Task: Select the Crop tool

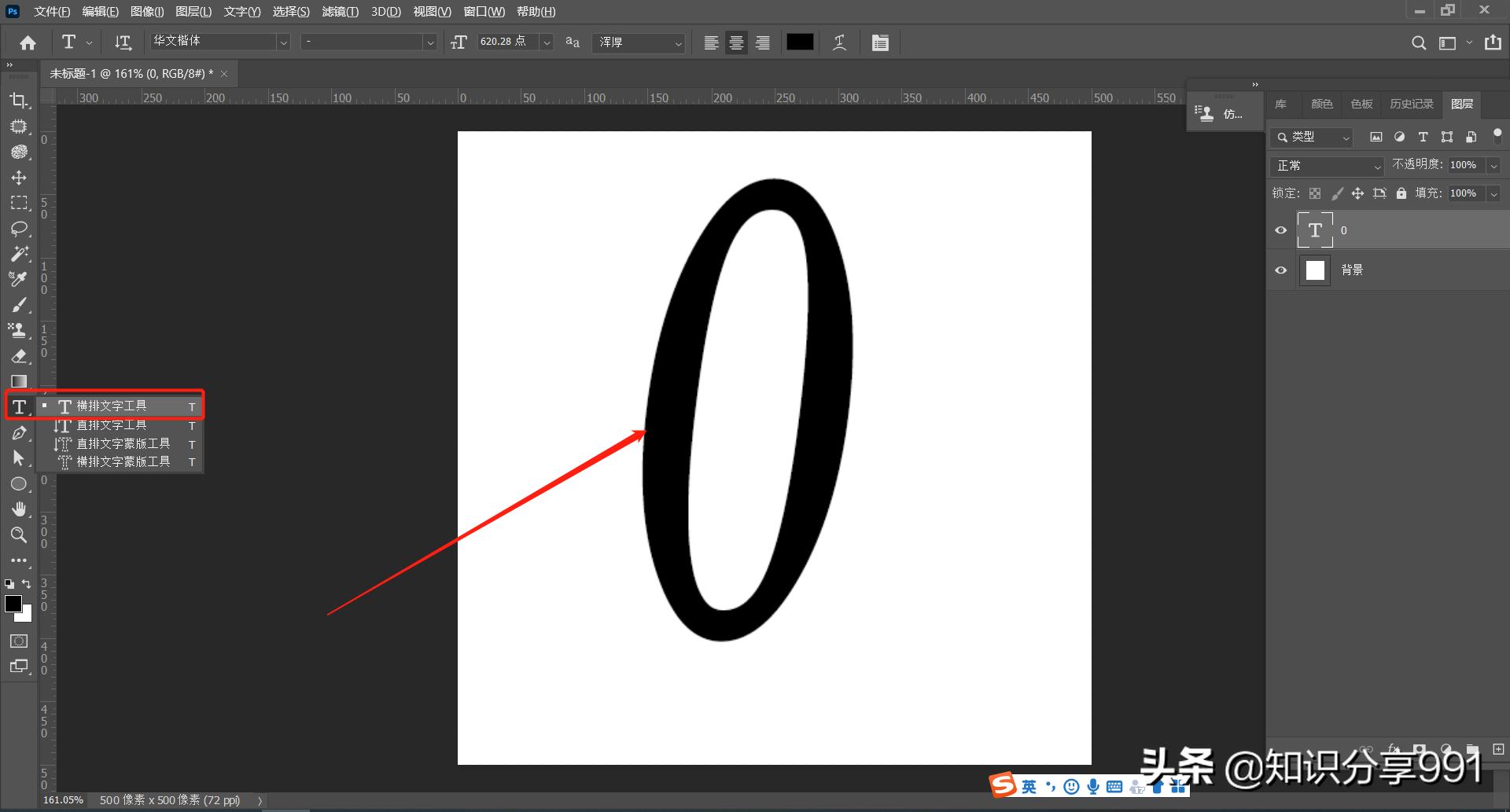Action: 20,101
